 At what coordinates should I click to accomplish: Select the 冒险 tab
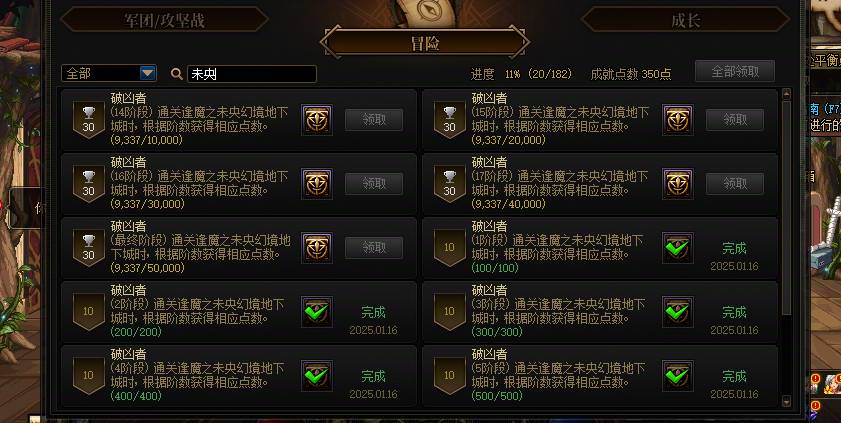(x=425, y=43)
